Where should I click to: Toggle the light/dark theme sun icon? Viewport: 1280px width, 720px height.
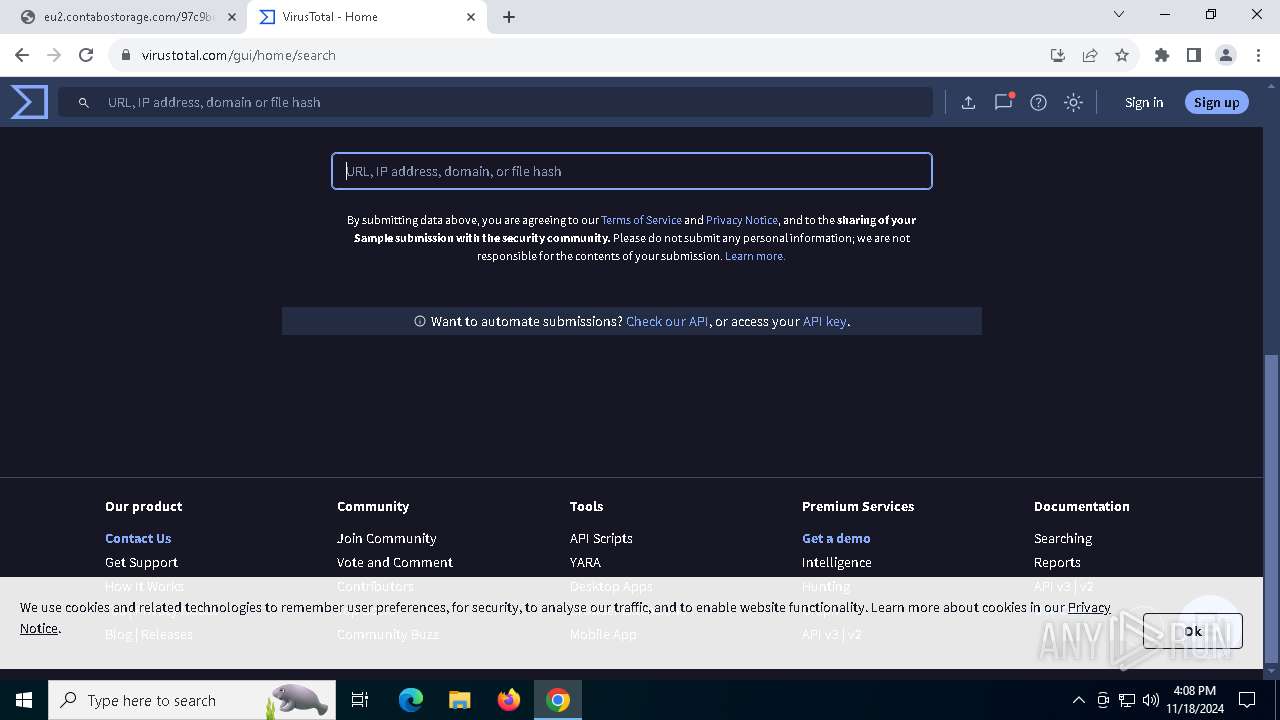tap(1073, 102)
